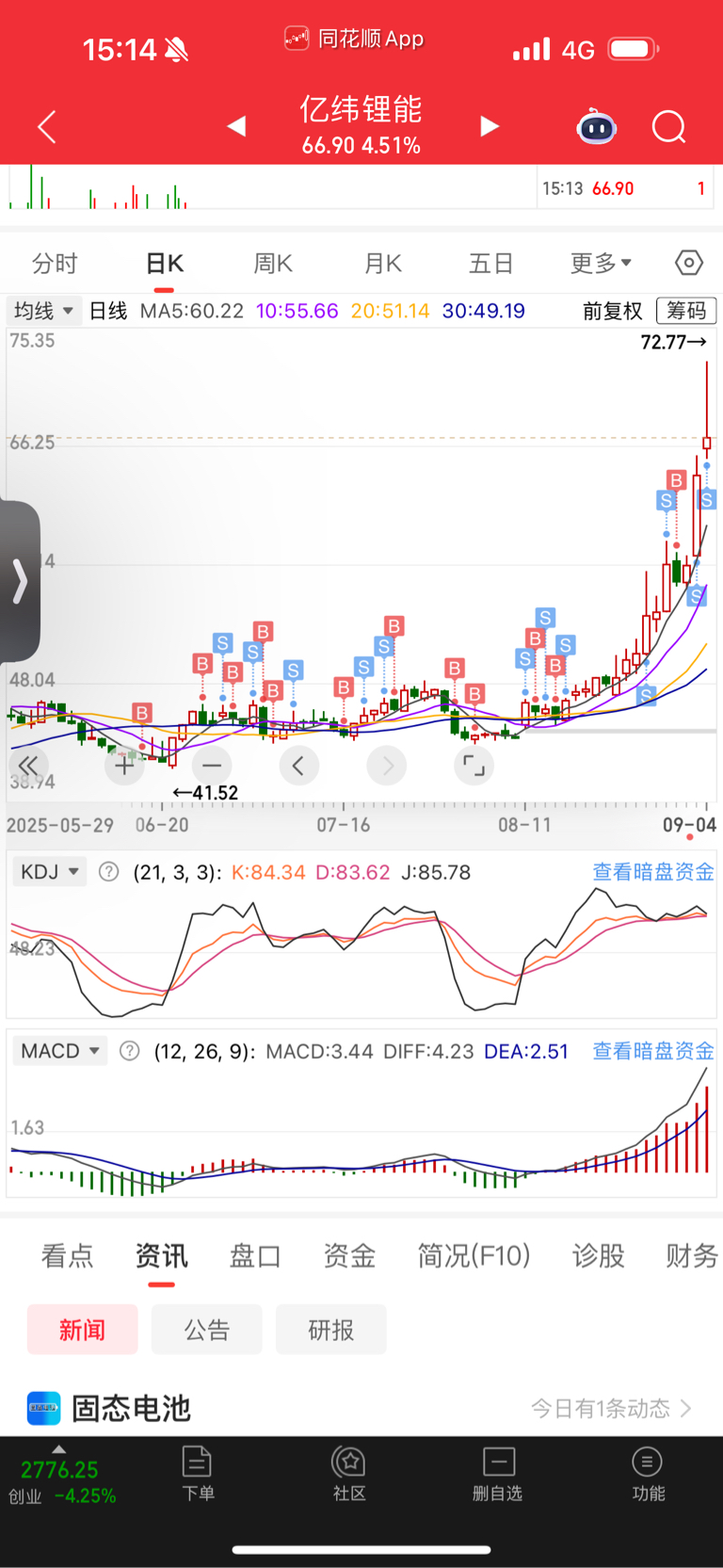
Task: Return to 同花顺 App via status bar
Action: (x=354, y=39)
